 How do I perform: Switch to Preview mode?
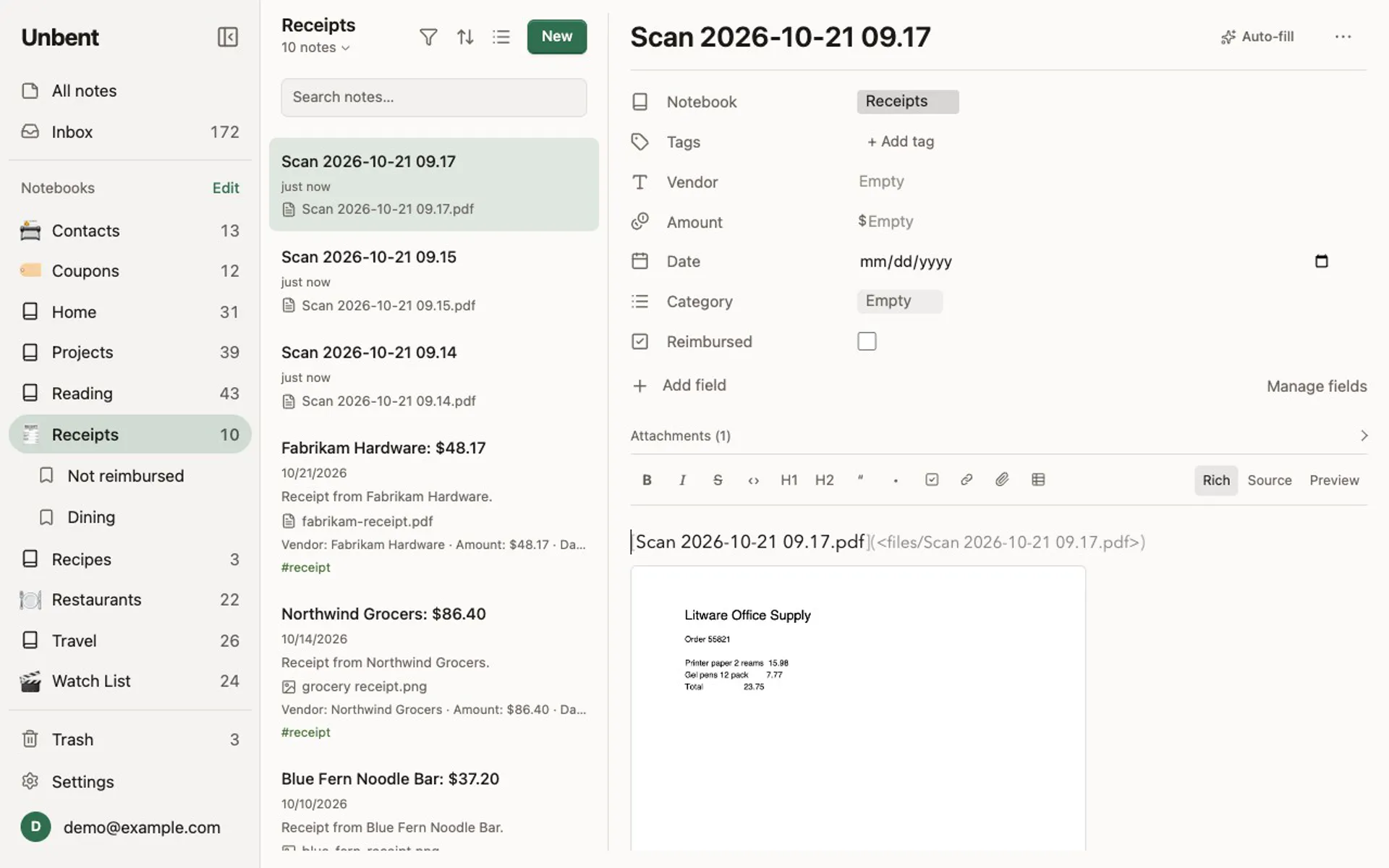1334,480
